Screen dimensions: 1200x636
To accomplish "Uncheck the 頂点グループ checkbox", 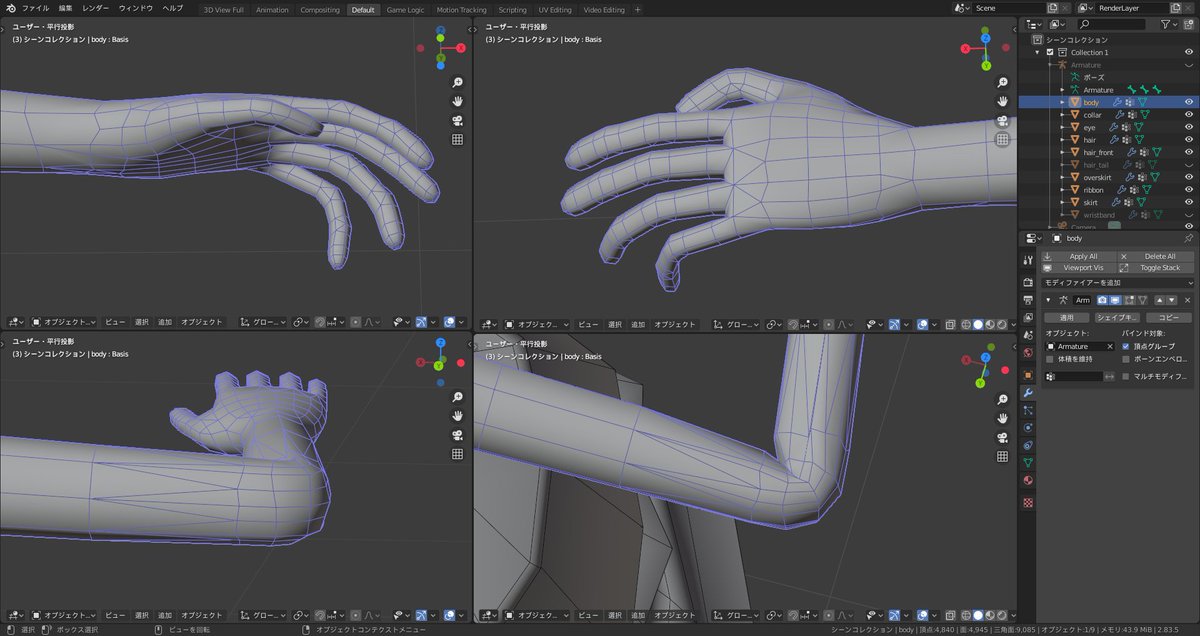I will 1126,346.
